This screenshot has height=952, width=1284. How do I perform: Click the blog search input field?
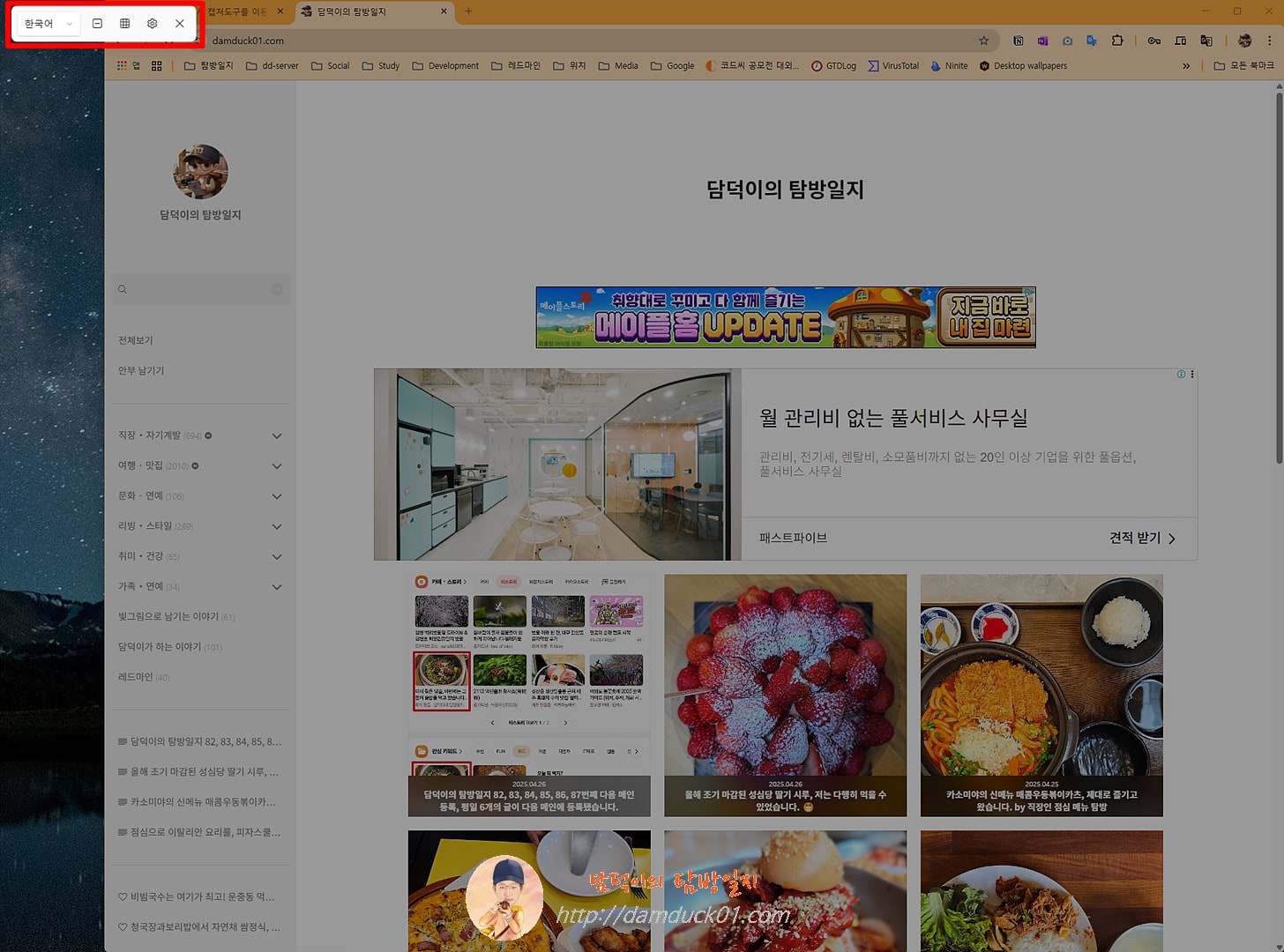pos(198,289)
